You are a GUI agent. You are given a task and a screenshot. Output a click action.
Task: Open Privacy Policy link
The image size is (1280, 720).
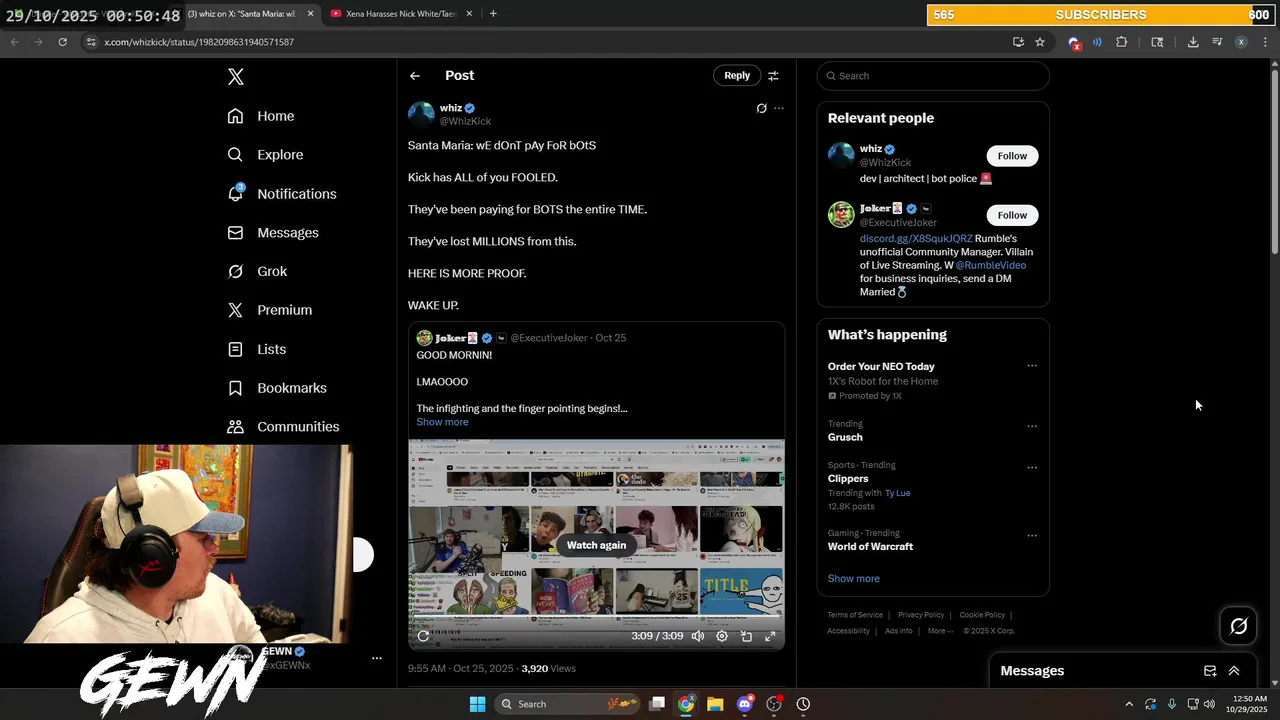click(921, 615)
